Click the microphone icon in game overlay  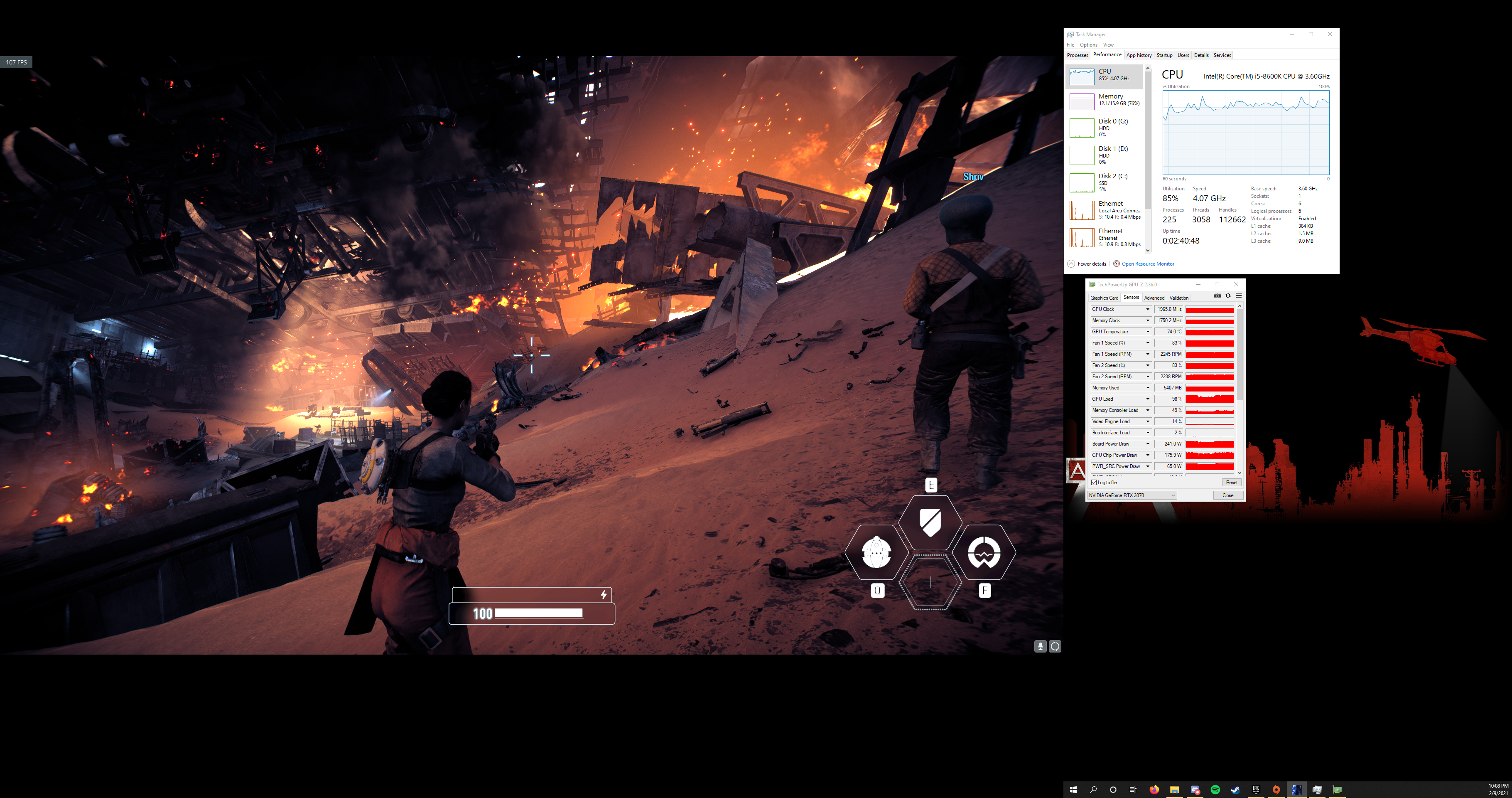(x=1040, y=646)
